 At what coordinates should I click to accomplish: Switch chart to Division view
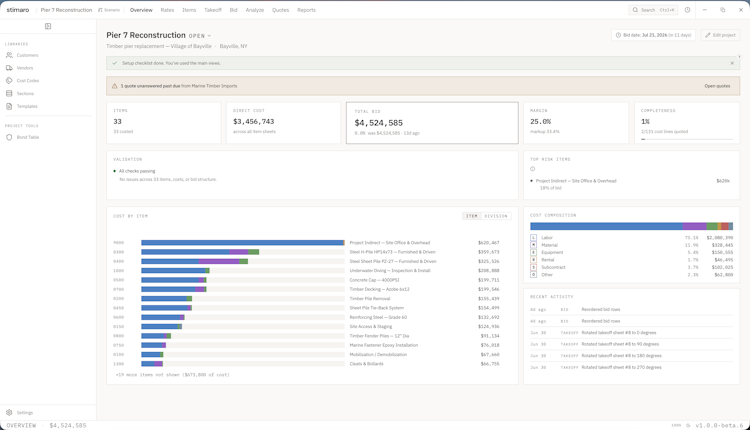point(496,216)
